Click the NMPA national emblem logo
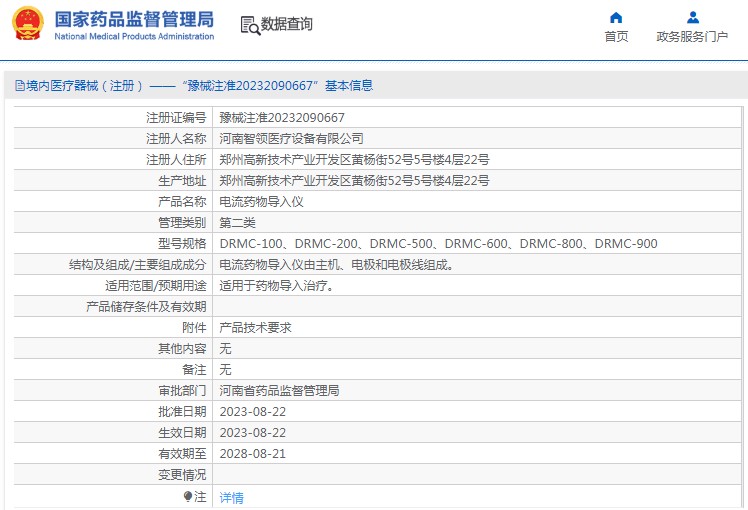Viewport: 748px width, 510px height. (28, 24)
